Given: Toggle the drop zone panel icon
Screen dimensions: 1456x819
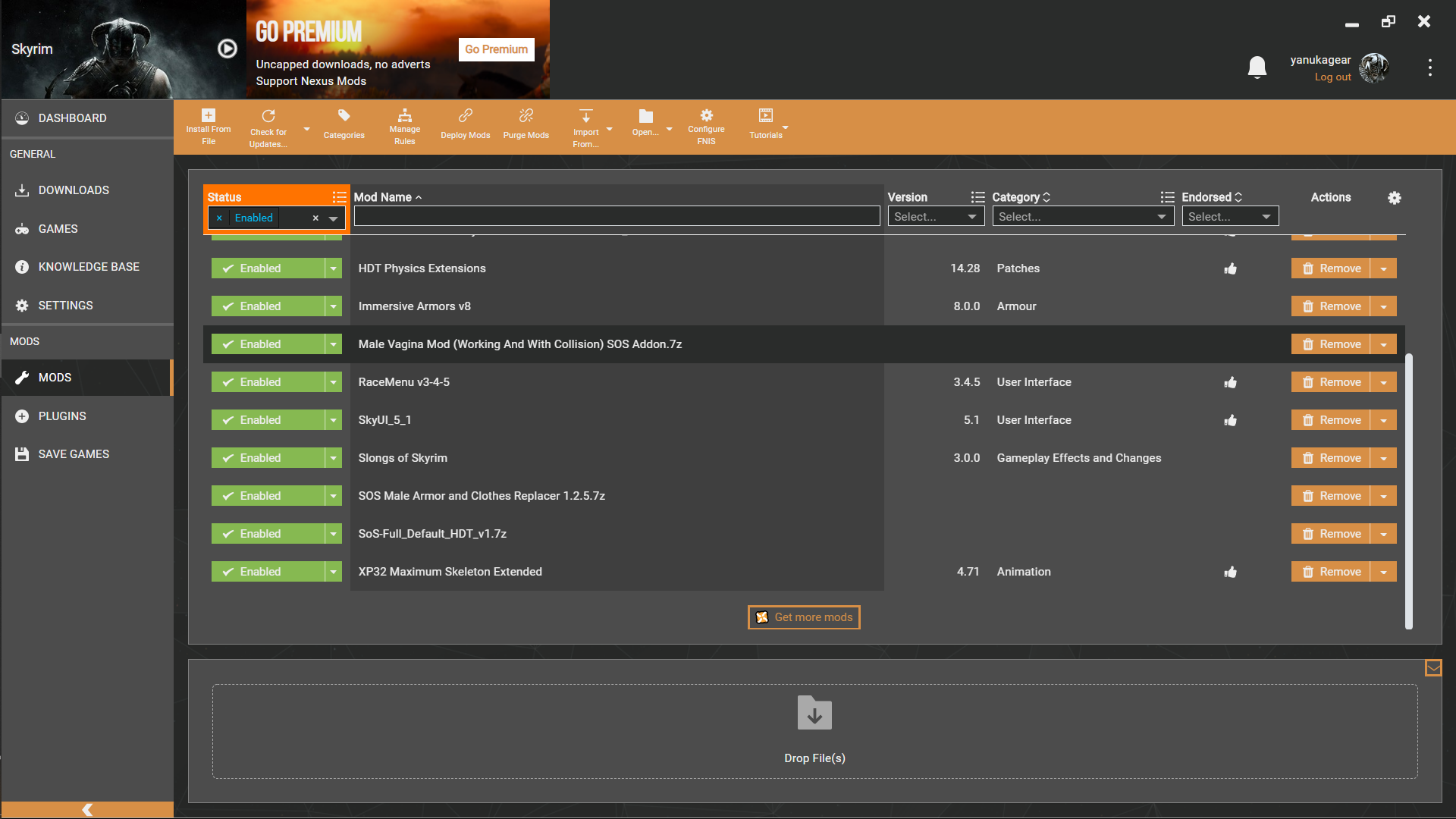Looking at the screenshot, I should point(1433,668).
